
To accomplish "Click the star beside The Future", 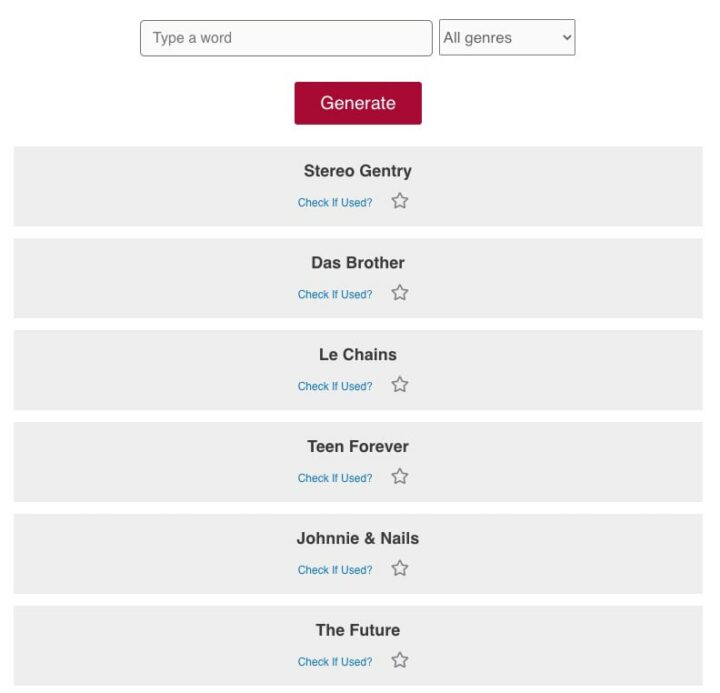I will 400,660.
